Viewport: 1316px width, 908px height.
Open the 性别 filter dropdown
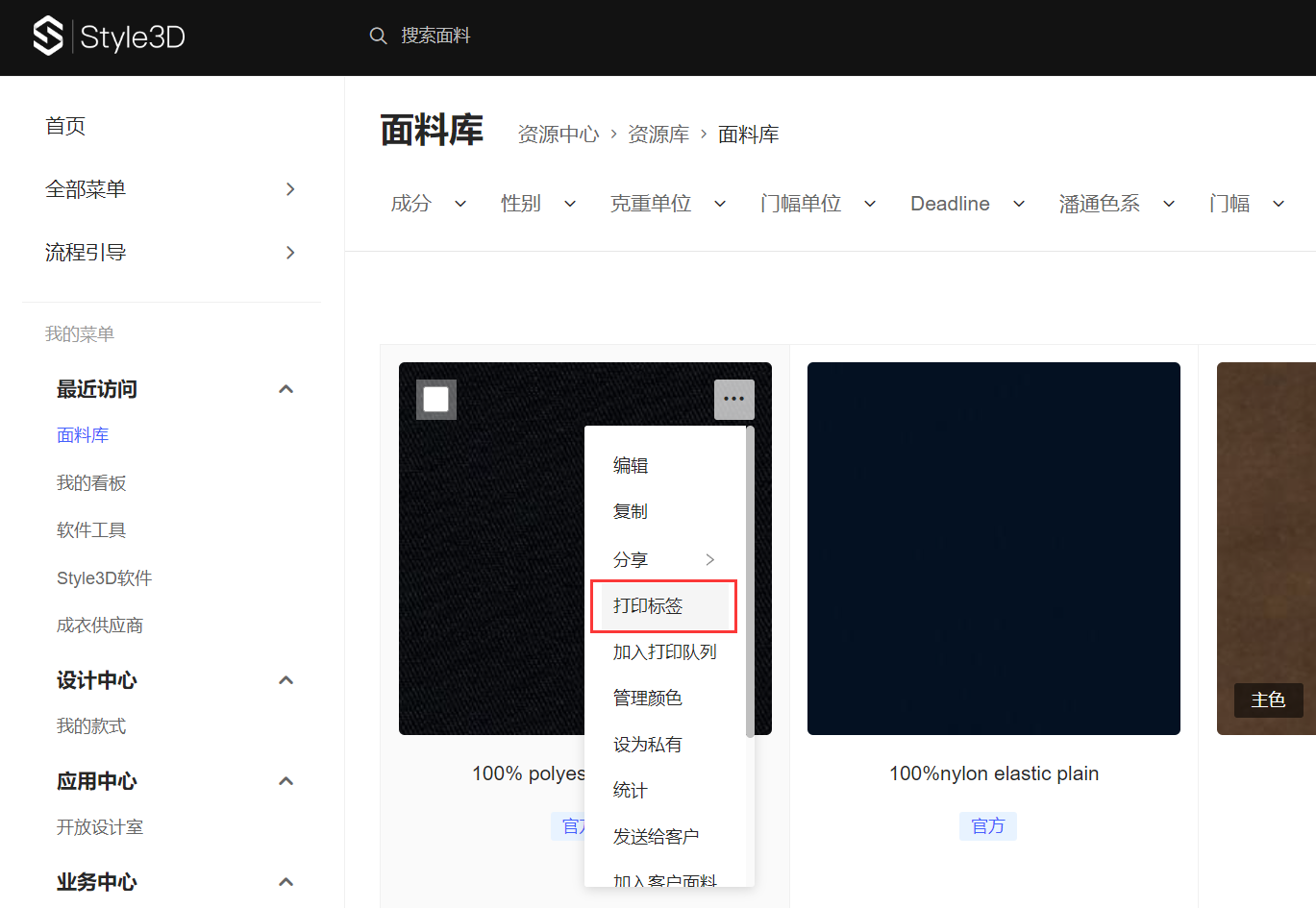coord(538,204)
